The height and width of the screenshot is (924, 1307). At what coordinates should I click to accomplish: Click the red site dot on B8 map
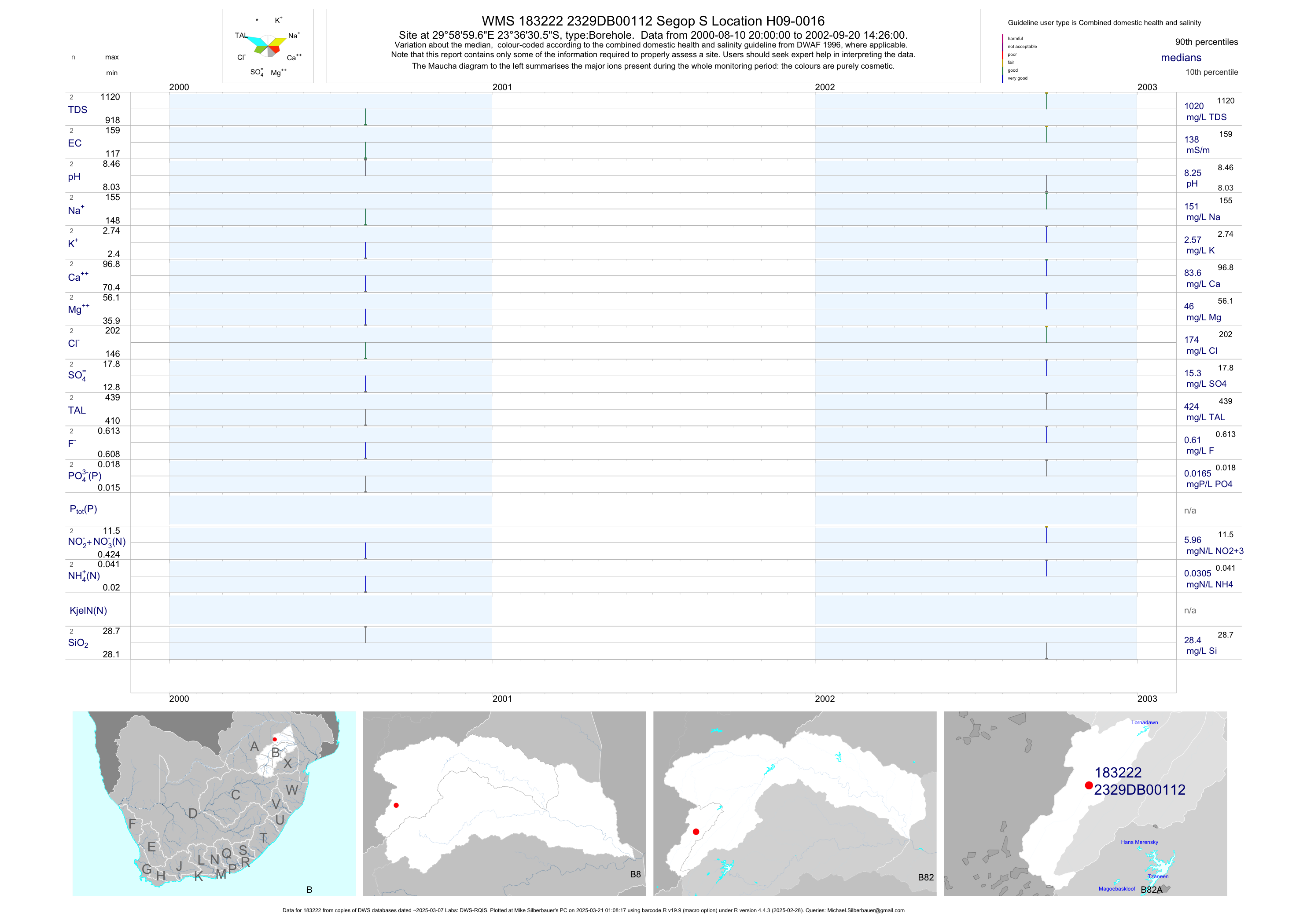tap(396, 805)
